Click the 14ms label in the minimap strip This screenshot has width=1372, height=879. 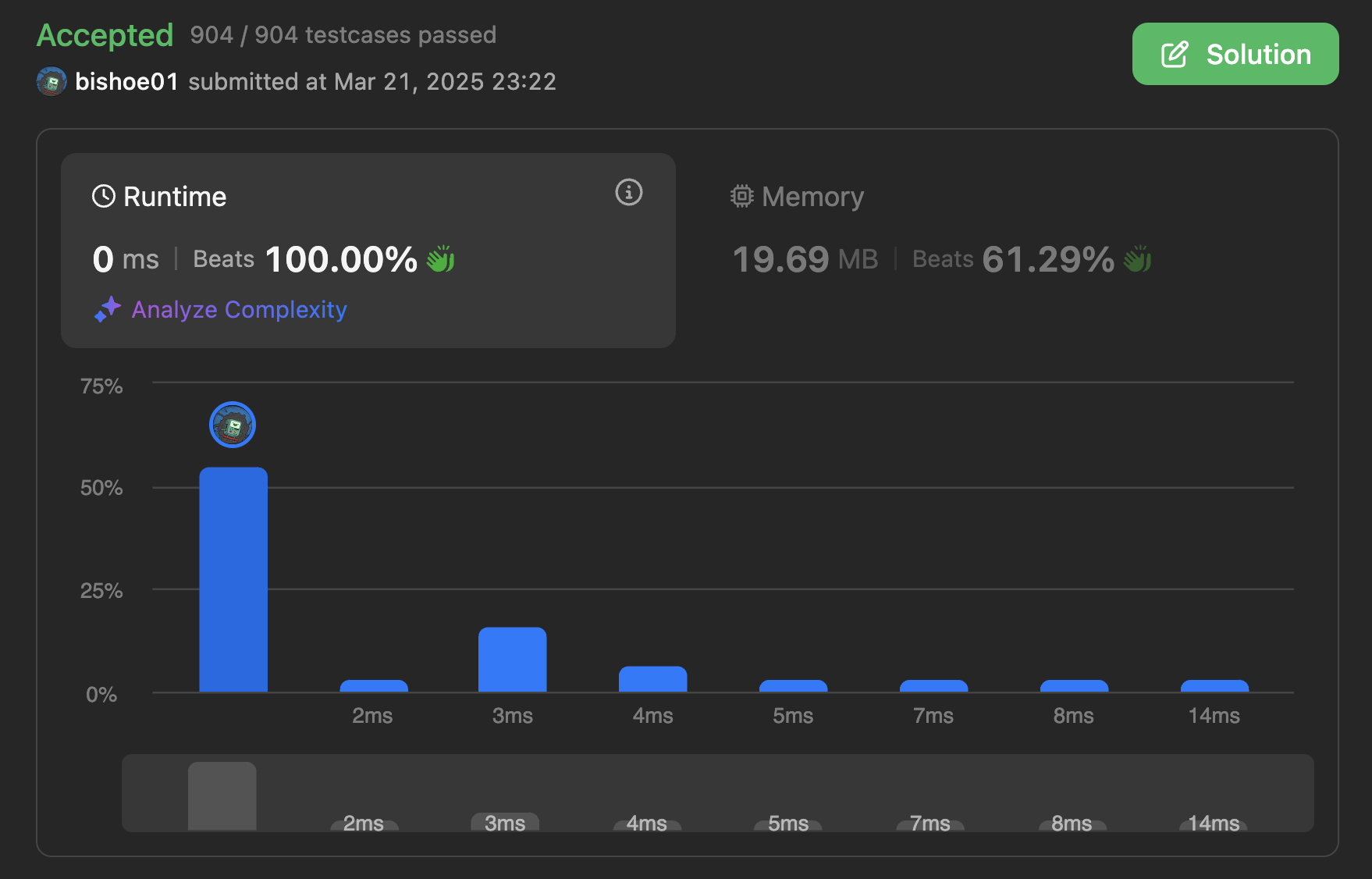(1214, 823)
